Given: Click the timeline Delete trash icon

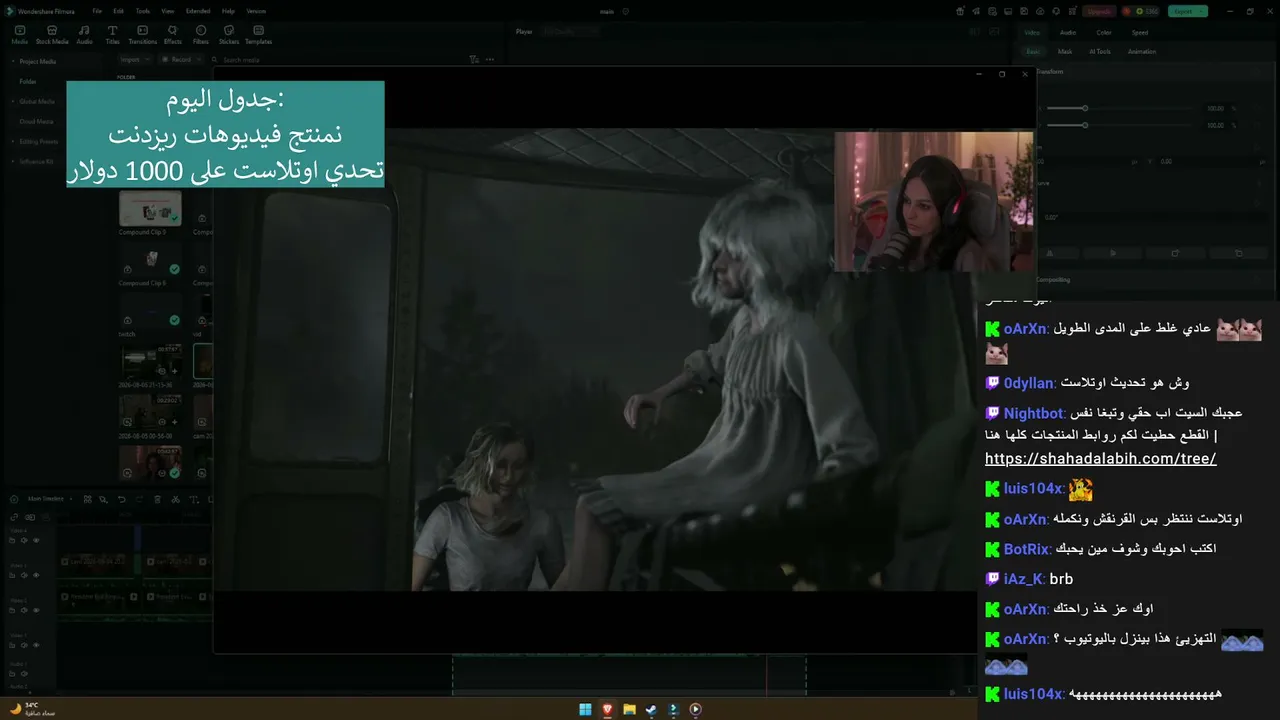Looking at the screenshot, I should coord(157,499).
